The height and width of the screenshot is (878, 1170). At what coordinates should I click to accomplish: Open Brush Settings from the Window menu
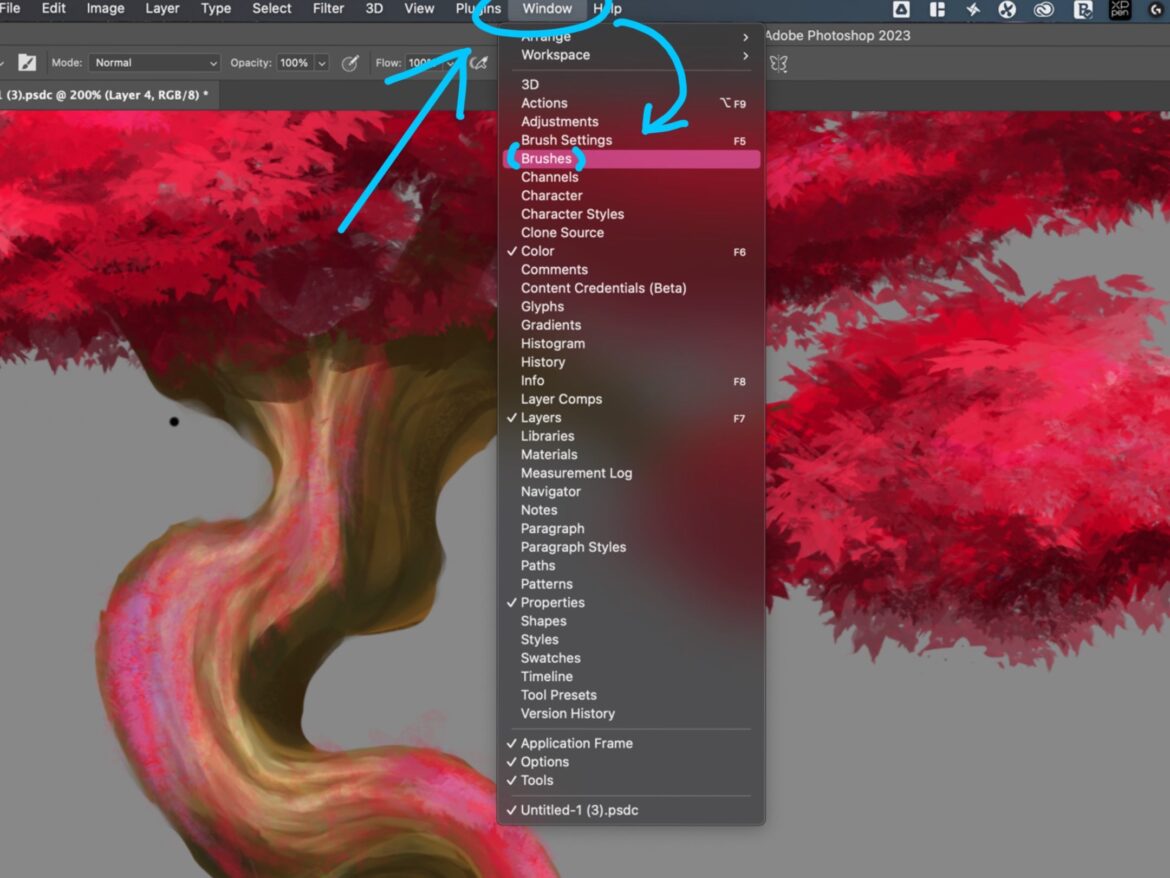coord(566,140)
